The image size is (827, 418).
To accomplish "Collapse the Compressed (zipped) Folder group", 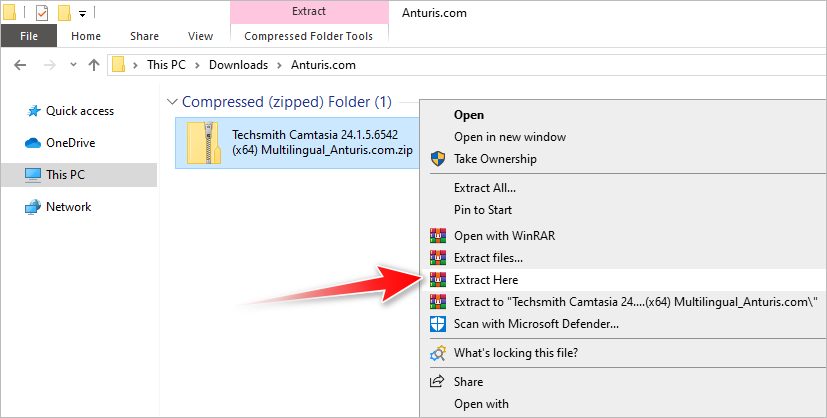I will click(x=173, y=102).
